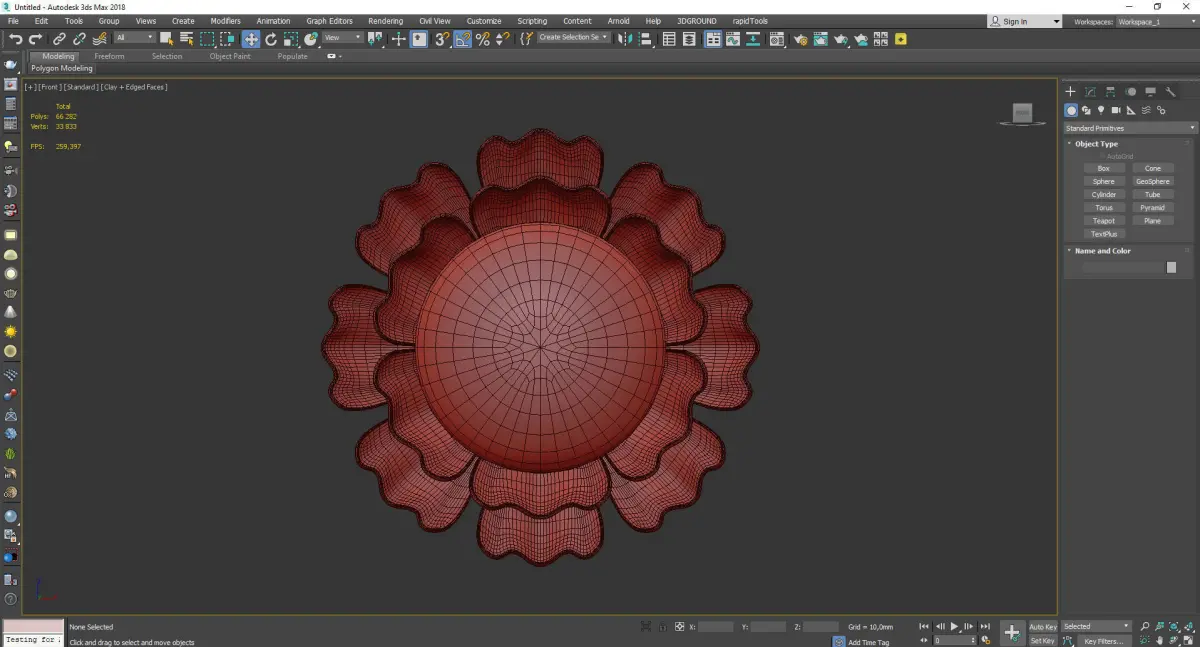The width and height of the screenshot is (1200, 647).
Task: Click the Teapot primitive button
Action: coord(1103,221)
